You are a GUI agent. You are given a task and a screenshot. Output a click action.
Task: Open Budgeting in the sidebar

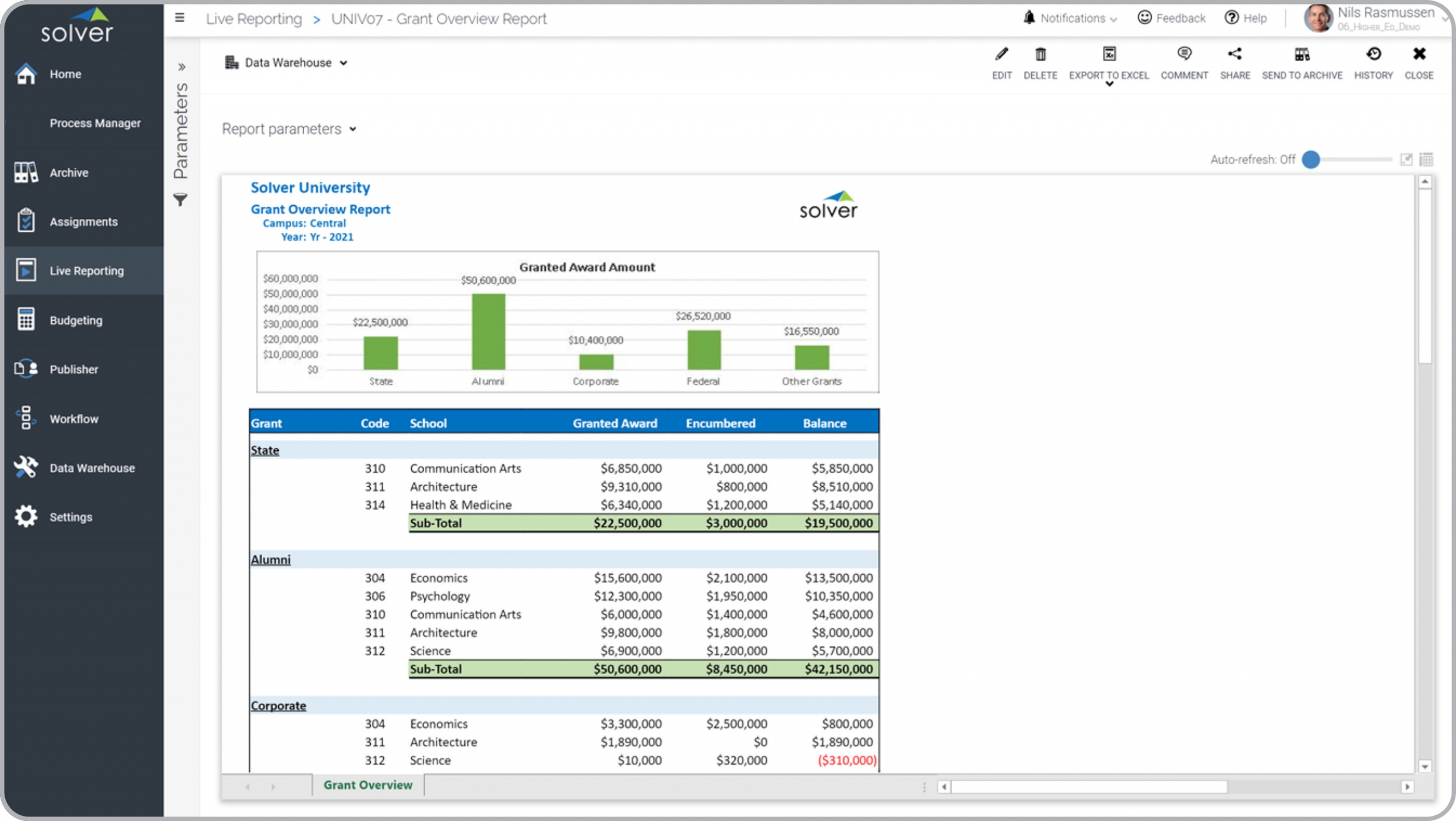(x=76, y=320)
